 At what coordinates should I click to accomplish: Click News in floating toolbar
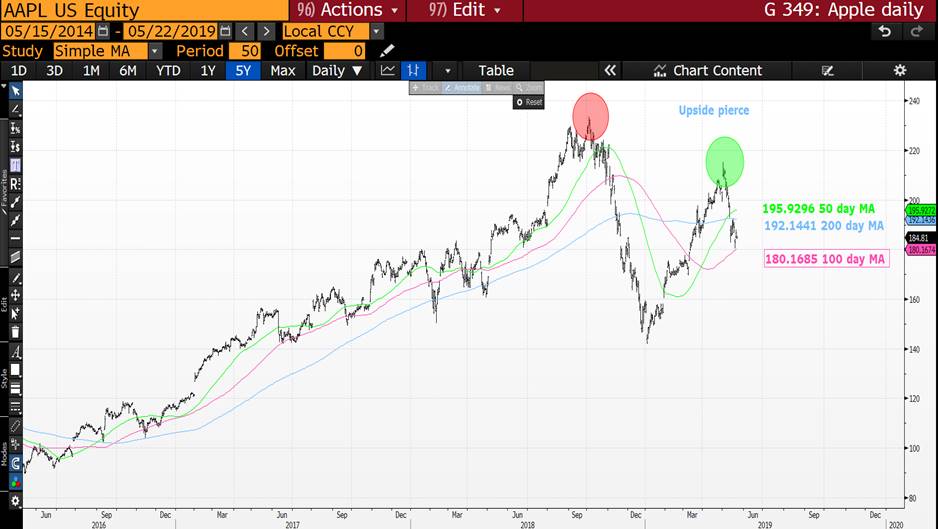coord(498,88)
